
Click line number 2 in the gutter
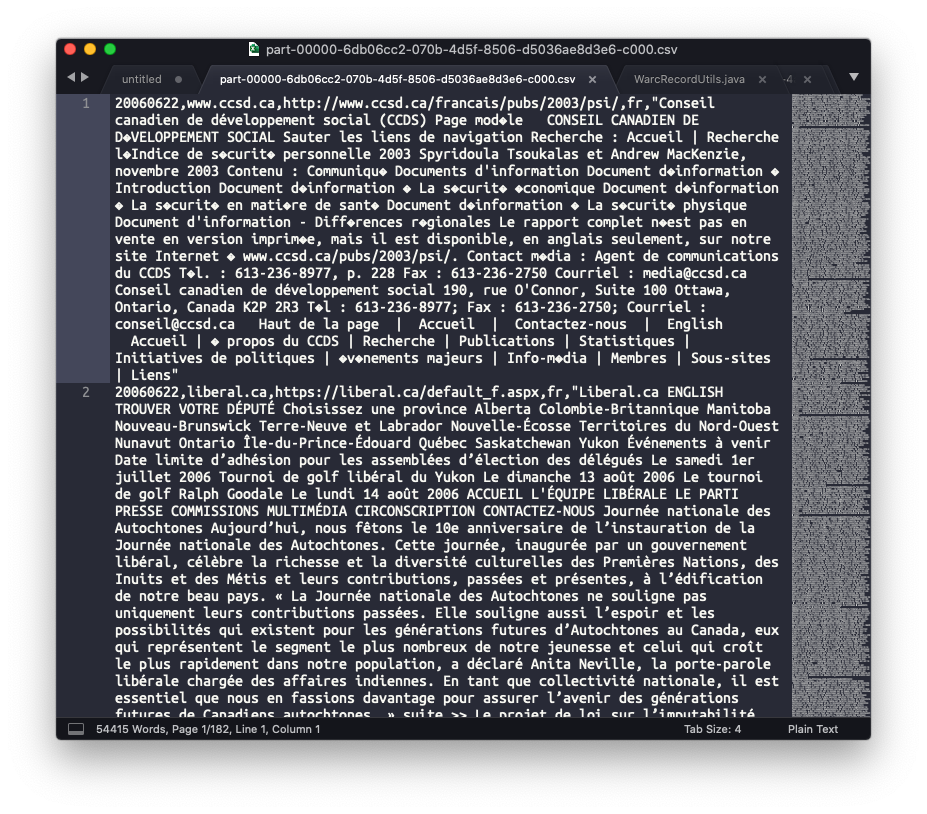click(86, 392)
